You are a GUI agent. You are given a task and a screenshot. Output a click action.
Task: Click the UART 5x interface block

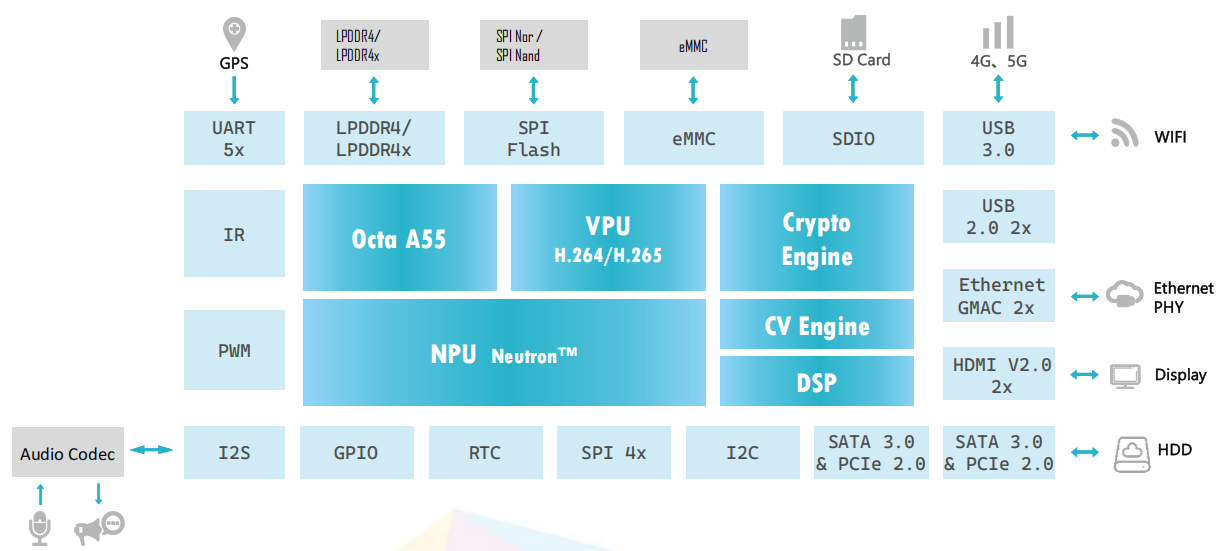click(x=234, y=138)
